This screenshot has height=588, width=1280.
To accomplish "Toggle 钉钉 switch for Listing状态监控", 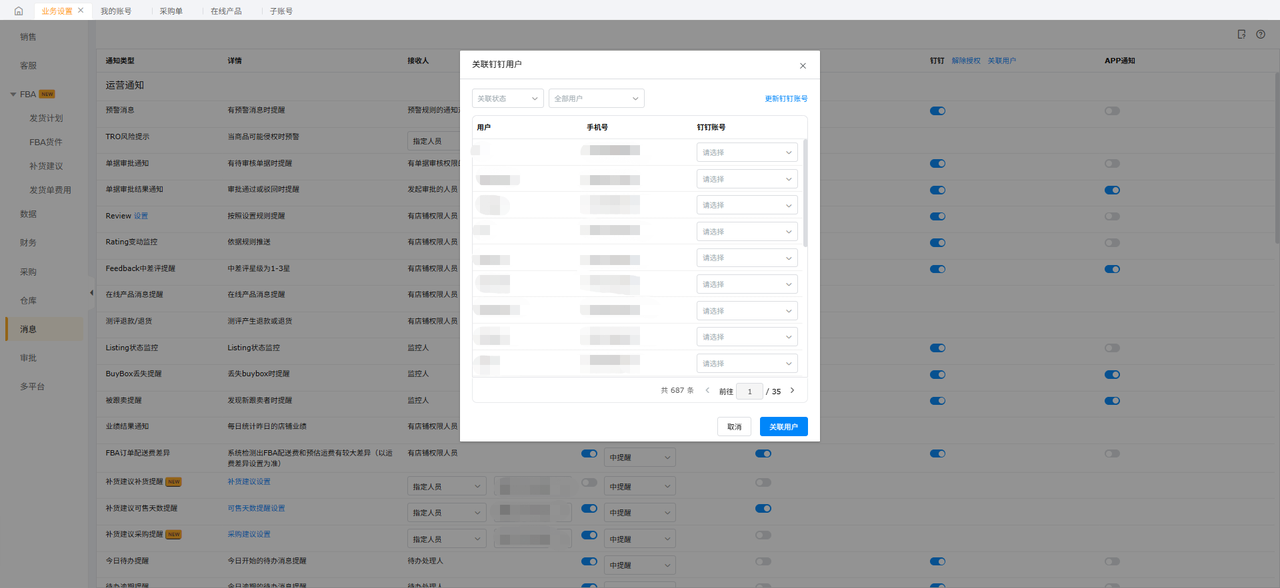I will (937, 348).
